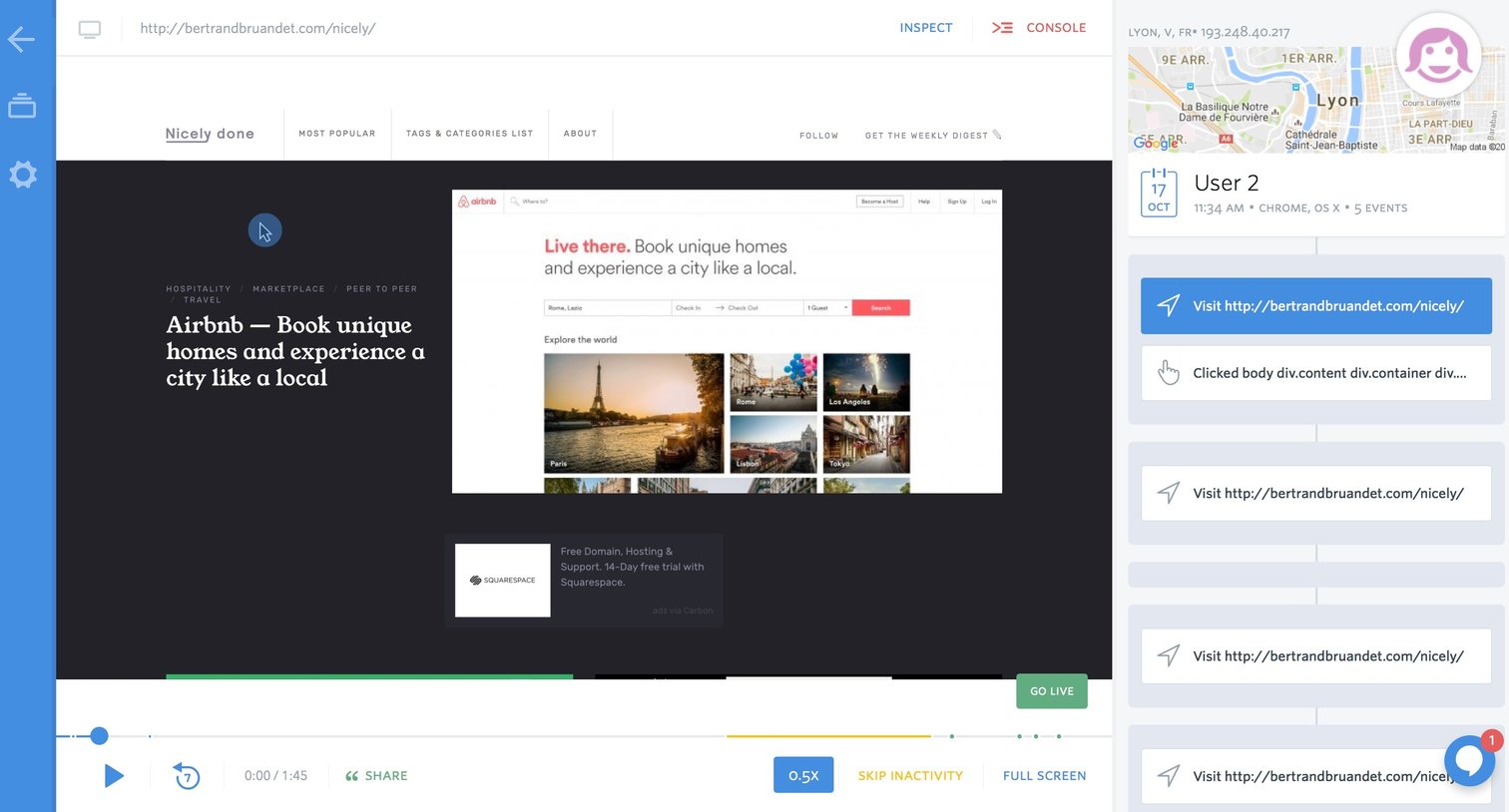Image resolution: width=1509 pixels, height=812 pixels.
Task: Open the About menu item
Action: tap(580, 134)
